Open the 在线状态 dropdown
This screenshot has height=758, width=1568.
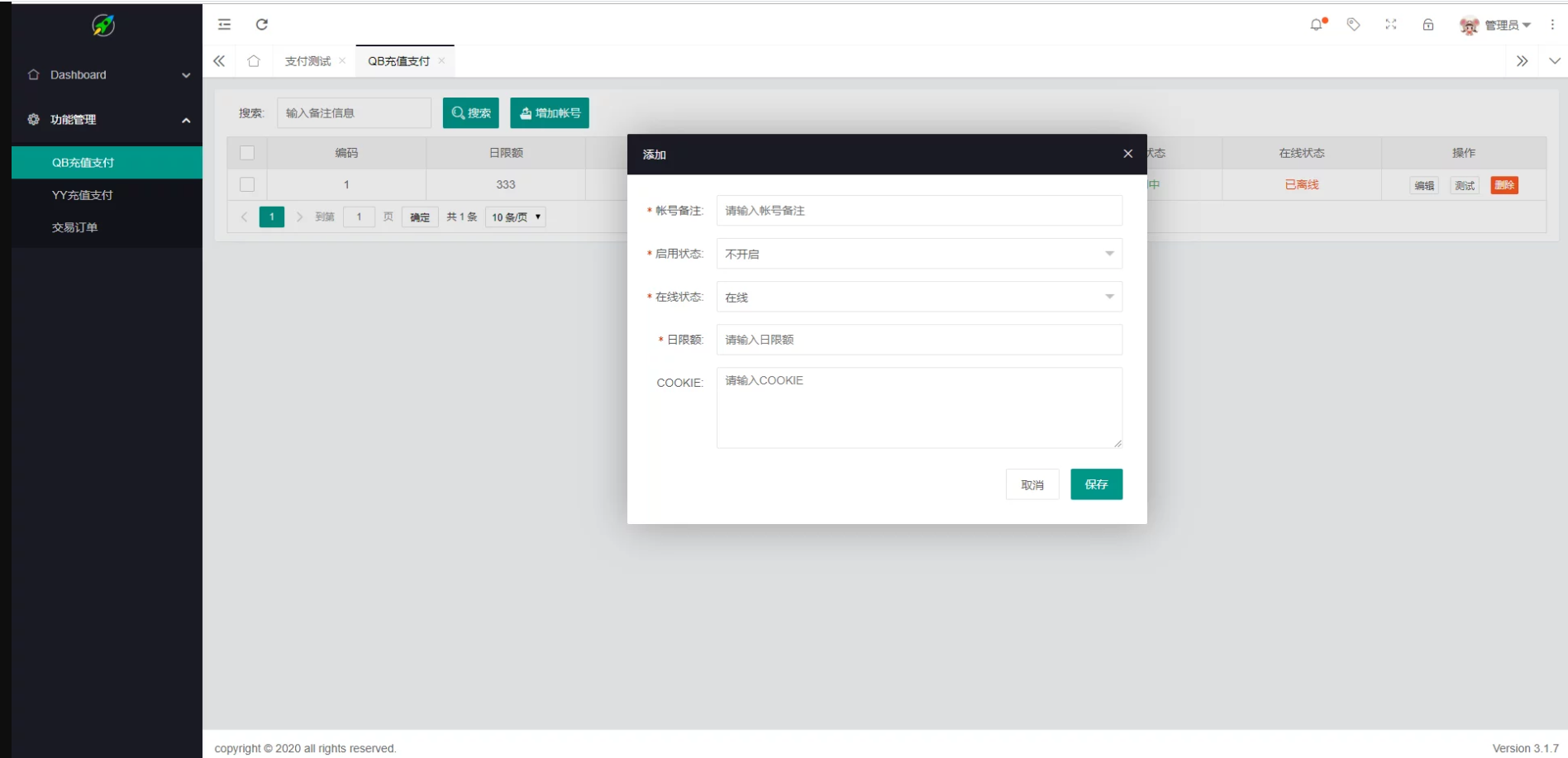[918, 297]
